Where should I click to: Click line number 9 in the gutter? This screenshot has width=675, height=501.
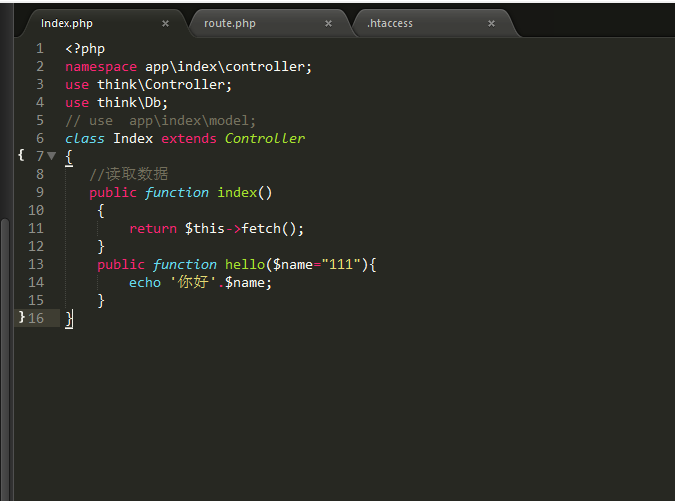(x=40, y=192)
